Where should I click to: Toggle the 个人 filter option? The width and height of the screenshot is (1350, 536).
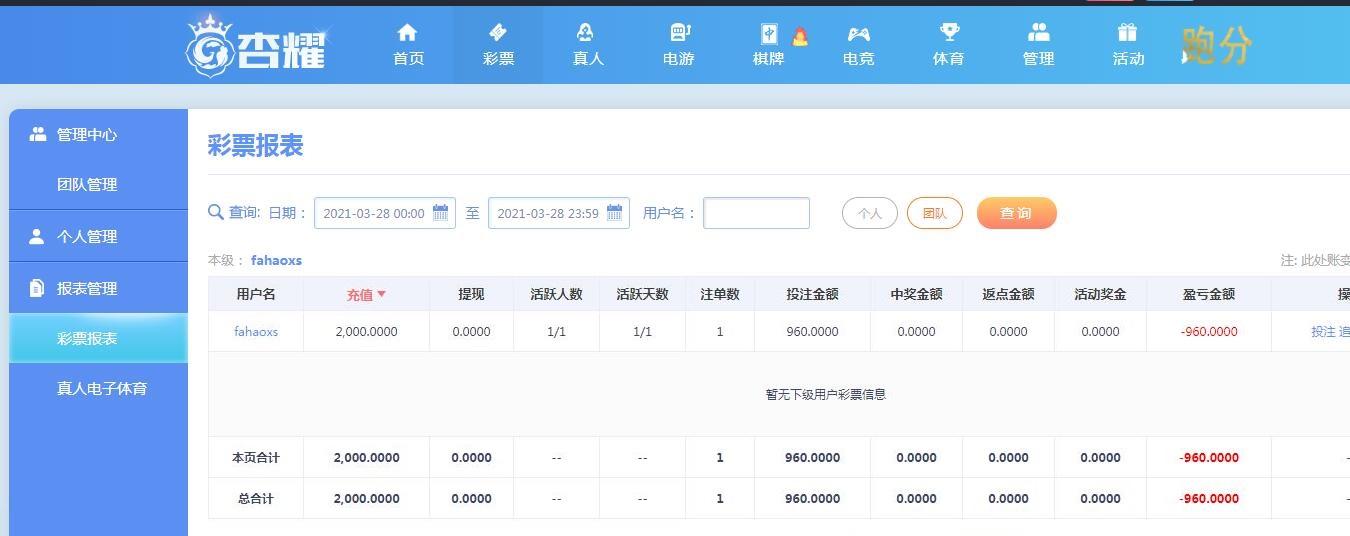[x=870, y=213]
